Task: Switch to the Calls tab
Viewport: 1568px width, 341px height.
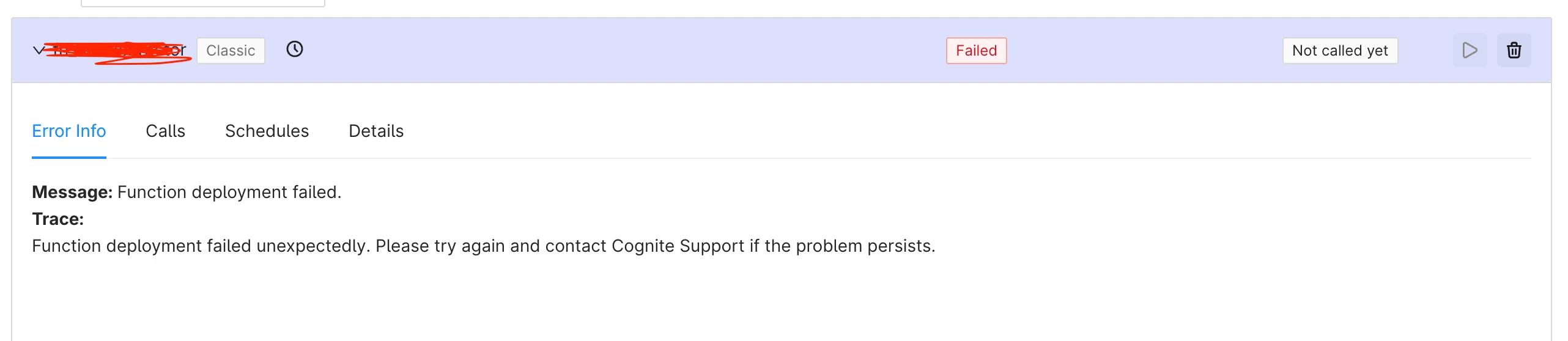Action: point(165,131)
